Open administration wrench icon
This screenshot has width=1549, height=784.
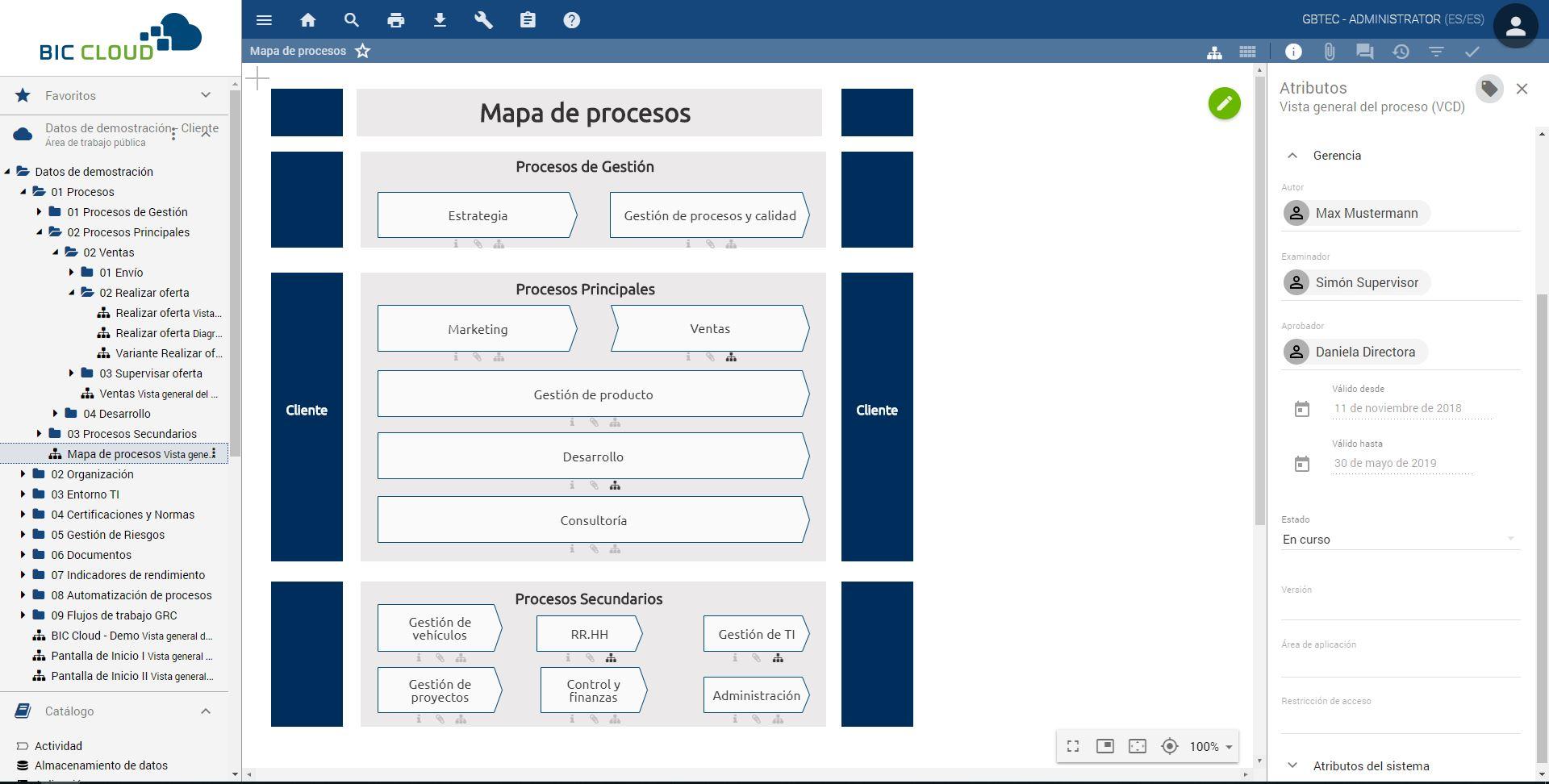[483, 20]
